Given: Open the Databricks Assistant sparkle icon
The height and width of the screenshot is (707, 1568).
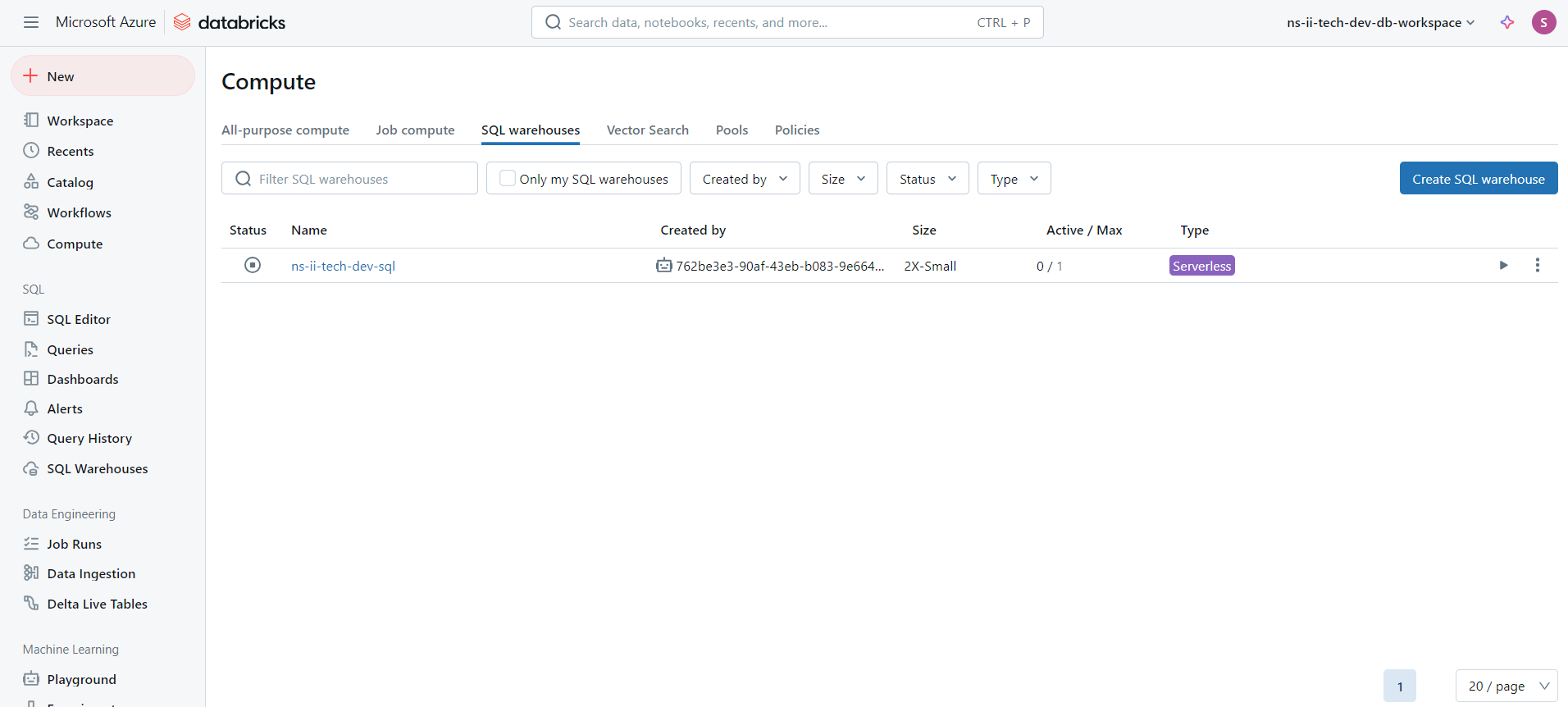Looking at the screenshot, I should point(1507,22).
